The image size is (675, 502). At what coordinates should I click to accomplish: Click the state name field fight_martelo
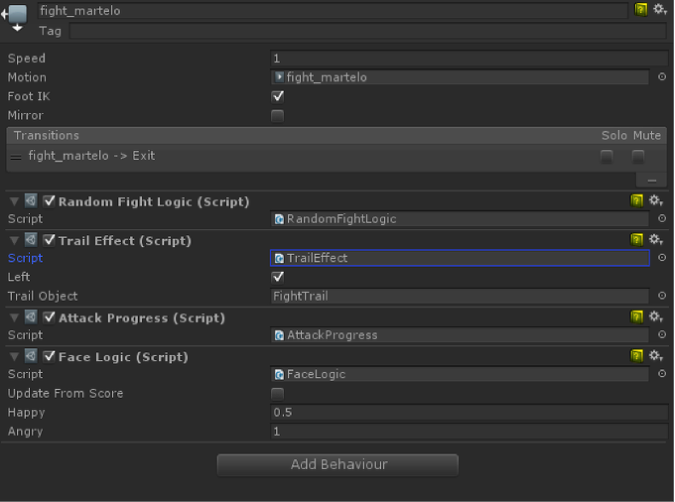[332, 11]
